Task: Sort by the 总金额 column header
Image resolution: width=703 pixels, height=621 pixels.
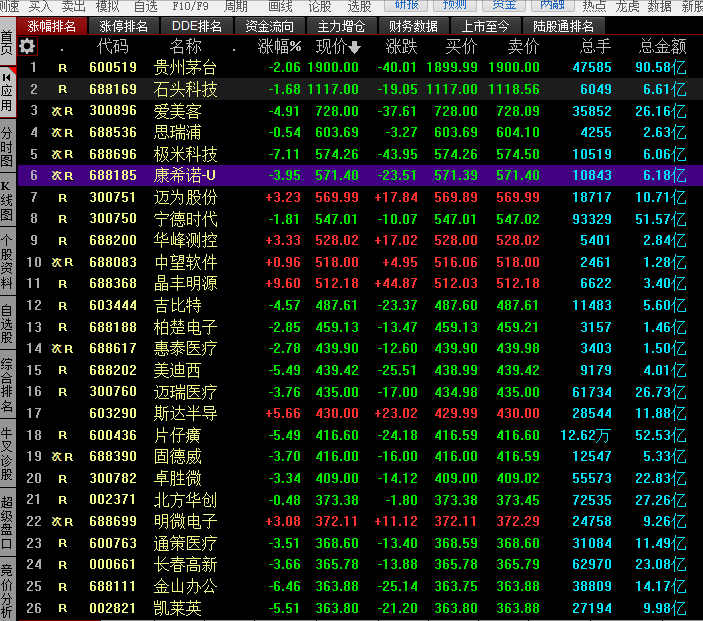Action: [x=663, y=47]
